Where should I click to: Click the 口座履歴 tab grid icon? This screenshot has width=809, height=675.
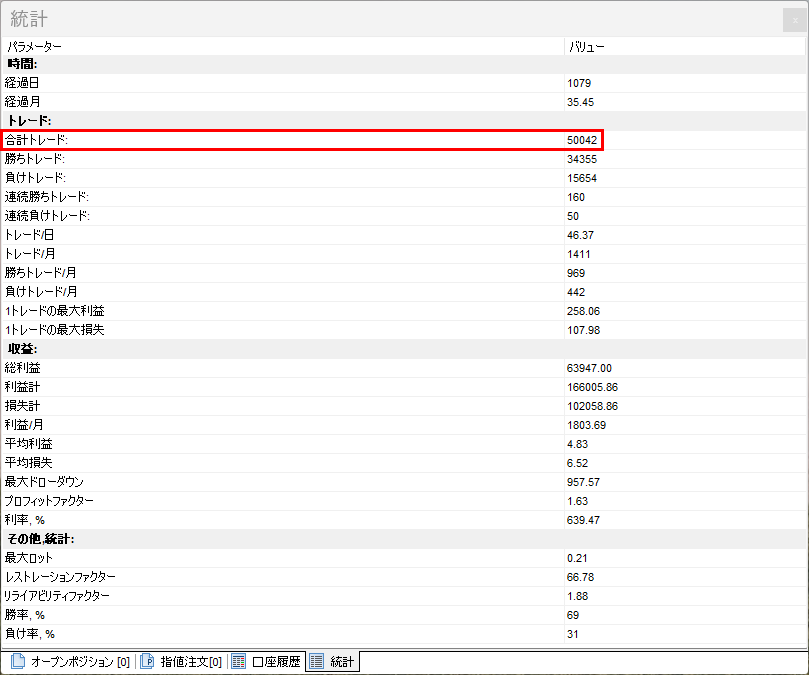click(x=238, y=662)
